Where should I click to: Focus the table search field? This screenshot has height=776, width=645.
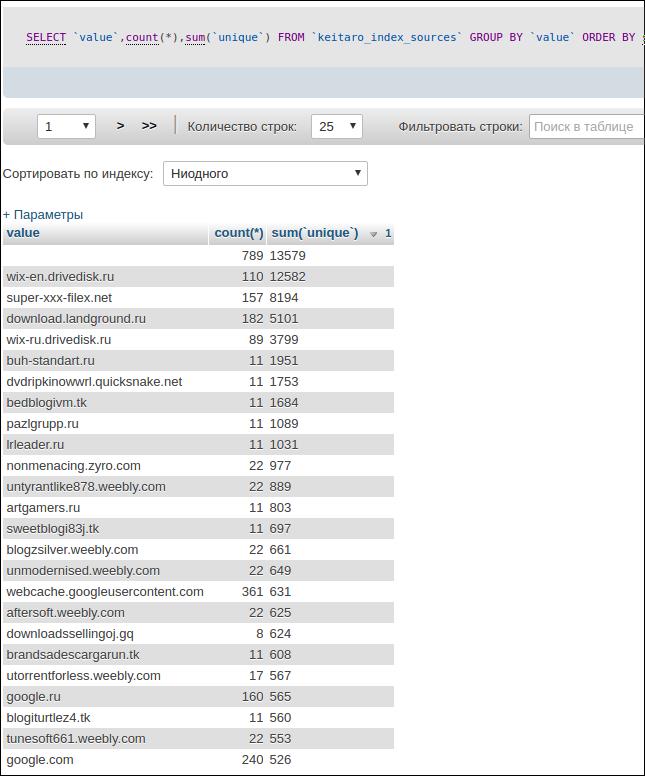[587, 127]
